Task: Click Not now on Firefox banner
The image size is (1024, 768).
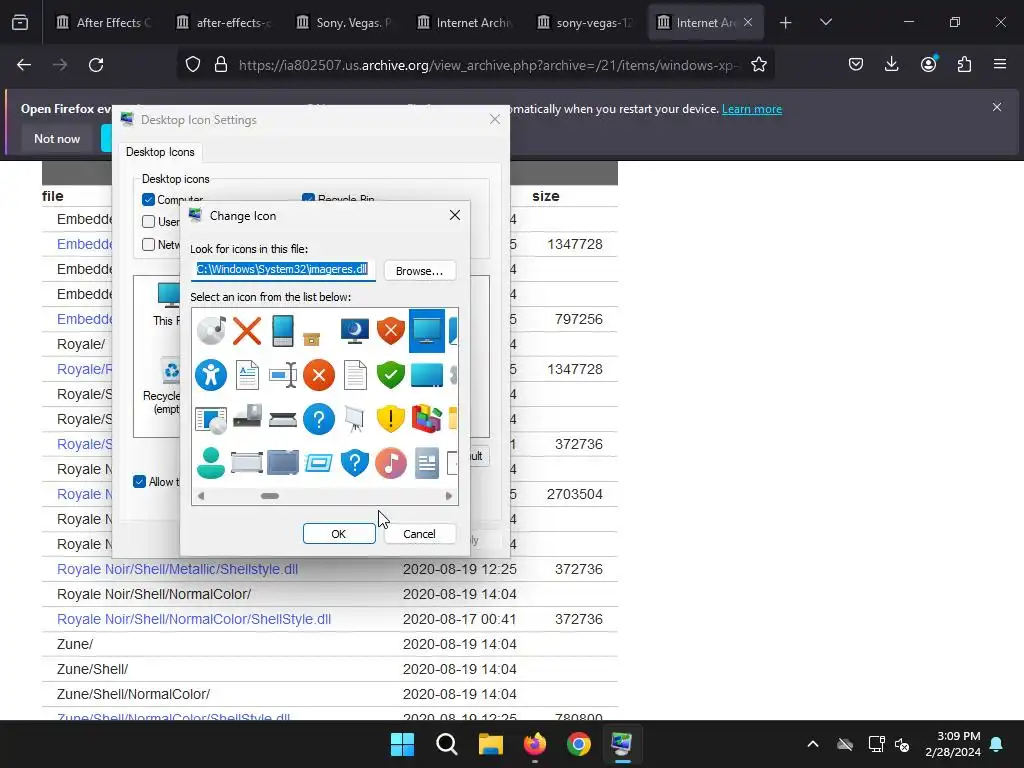Action: [57, 138]
